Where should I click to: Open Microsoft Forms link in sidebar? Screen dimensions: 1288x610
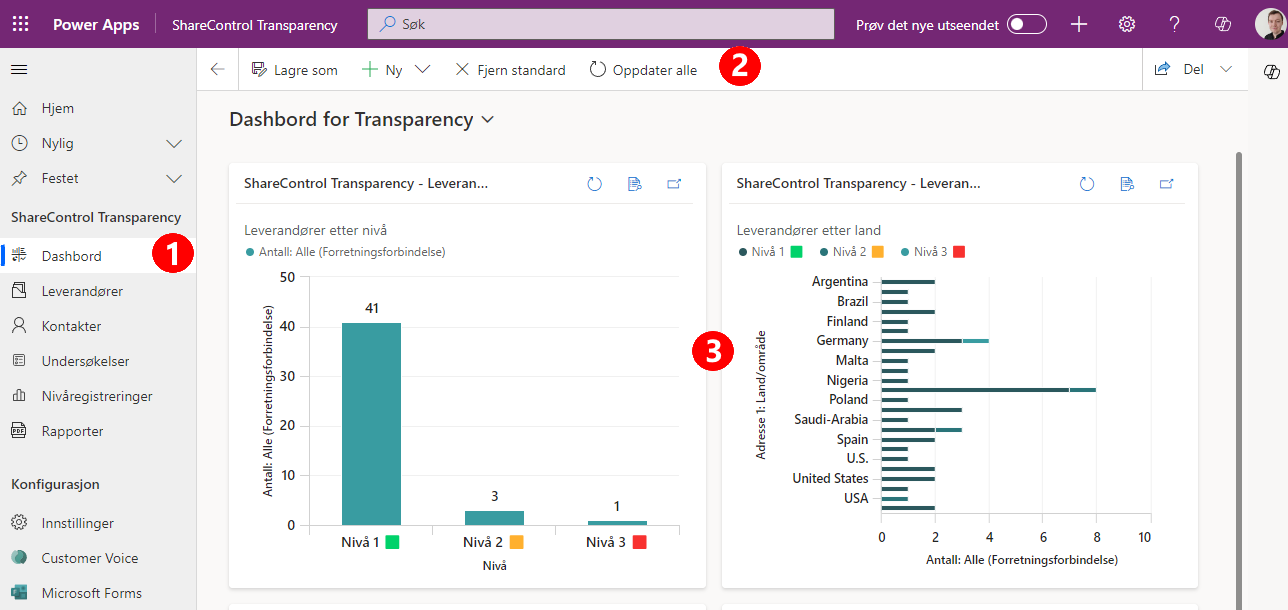click(98, 593)
